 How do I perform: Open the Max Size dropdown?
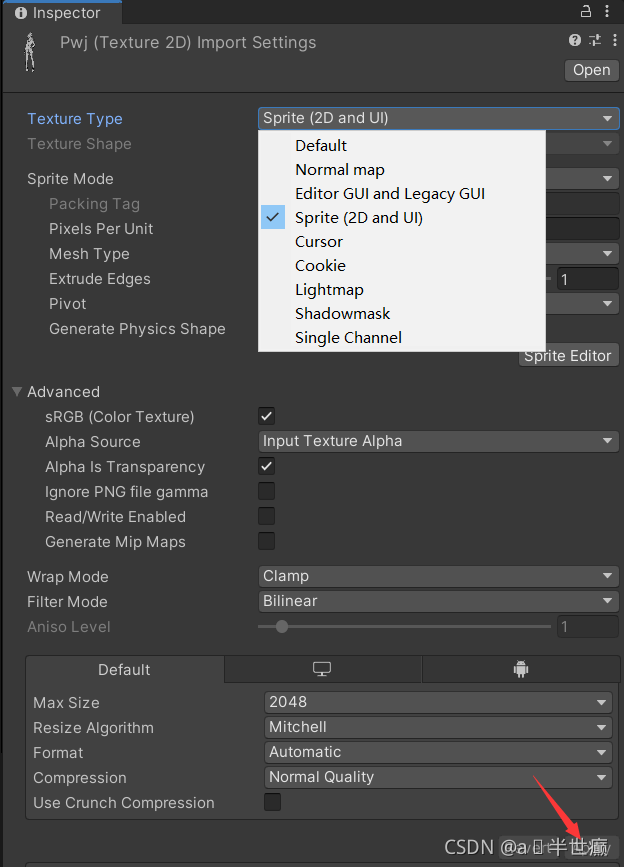[x=438, y=702]
